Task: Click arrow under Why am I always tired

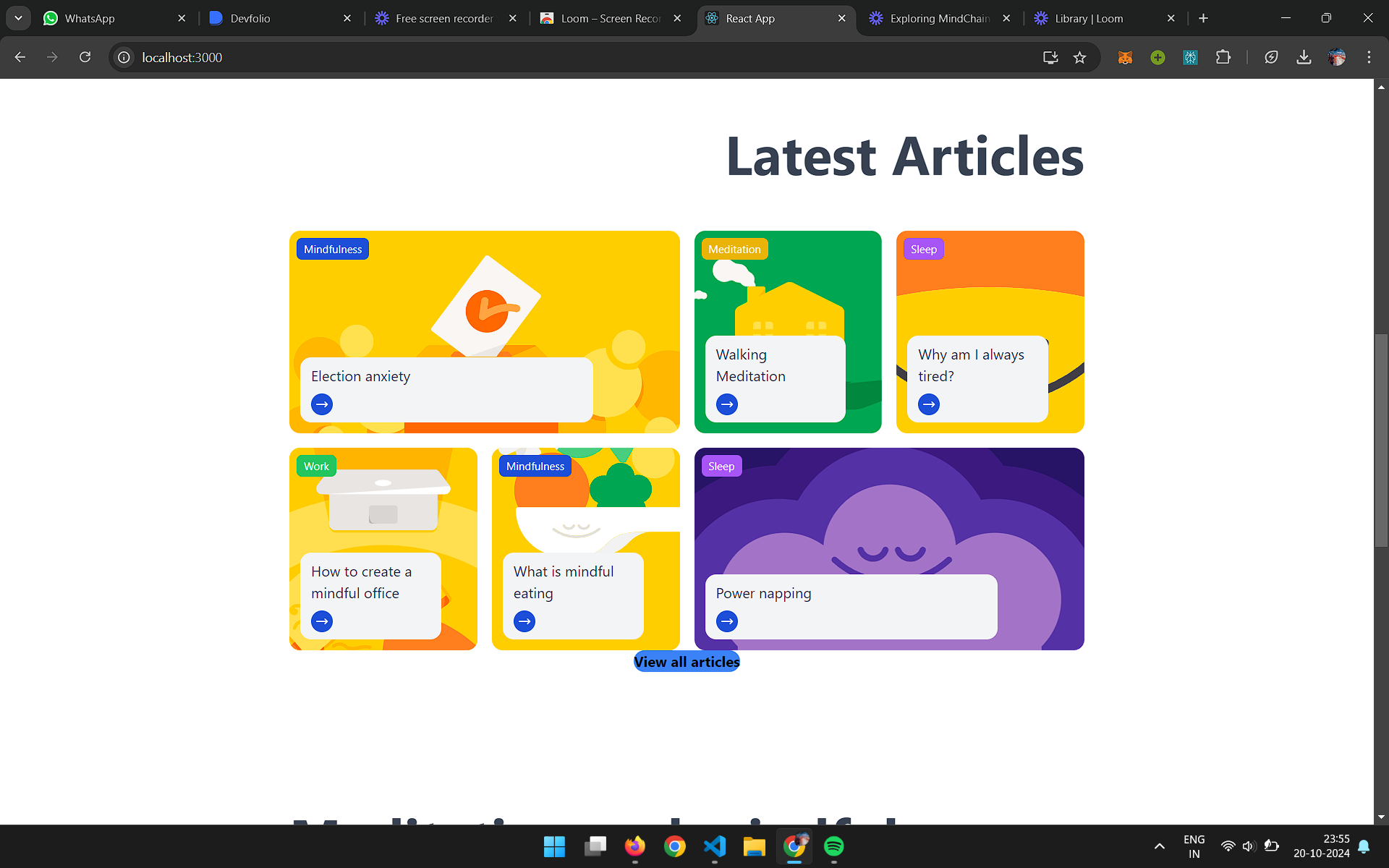Action: [x=929, y=404]
